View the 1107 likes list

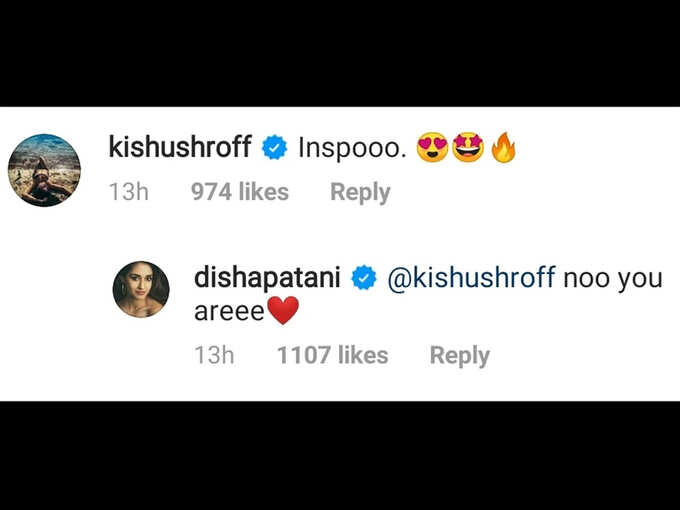click(333, 355)
